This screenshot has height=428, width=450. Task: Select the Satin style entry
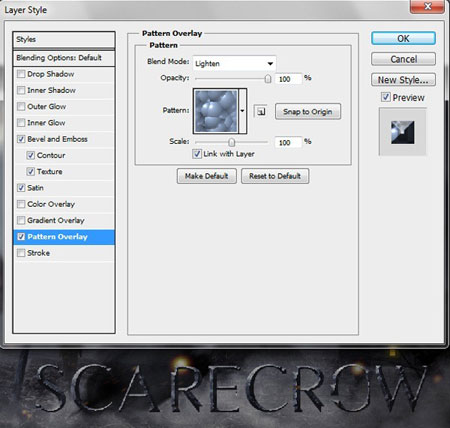pos(64,188)
